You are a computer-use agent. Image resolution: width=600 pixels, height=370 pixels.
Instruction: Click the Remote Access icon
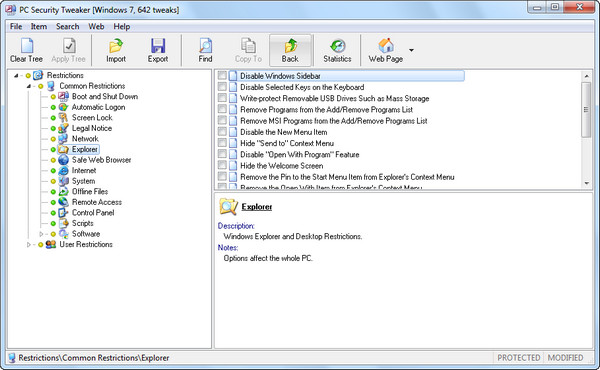[63, 202]
